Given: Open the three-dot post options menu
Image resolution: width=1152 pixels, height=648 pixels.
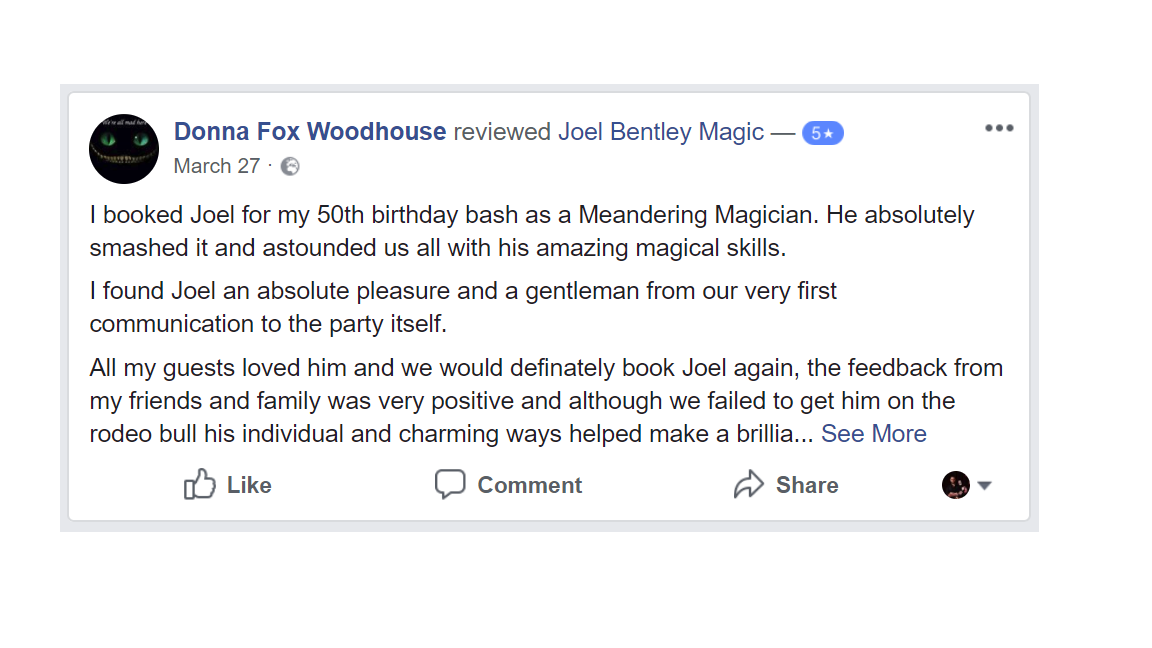Looking at the screenshot, I should point(998,128).
